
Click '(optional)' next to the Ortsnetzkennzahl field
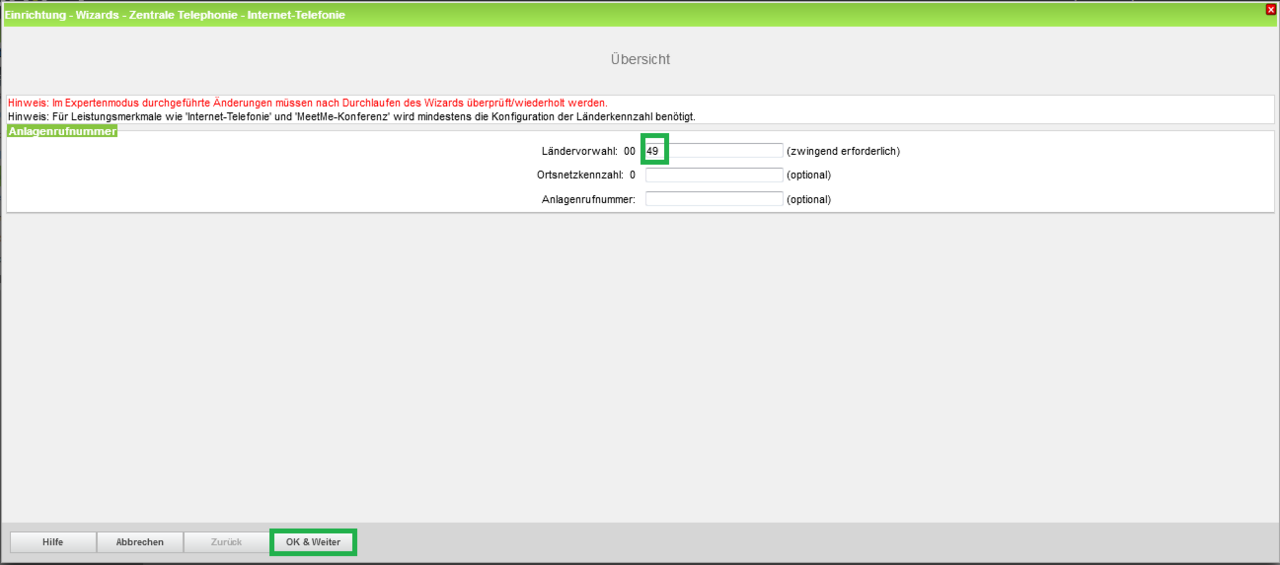click(808, 175)
